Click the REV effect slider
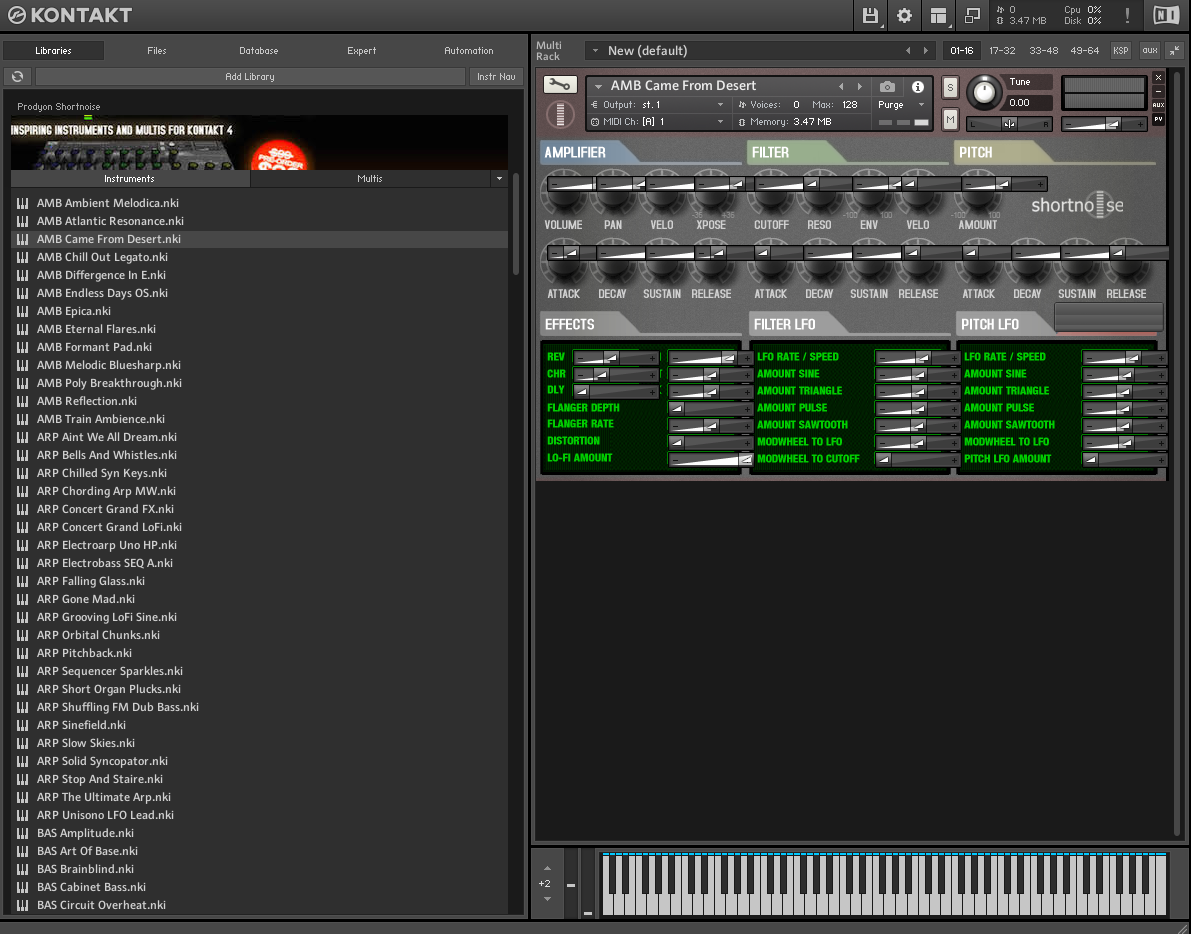The width and height of the screenshot is (1191, 934). [616, 358]
